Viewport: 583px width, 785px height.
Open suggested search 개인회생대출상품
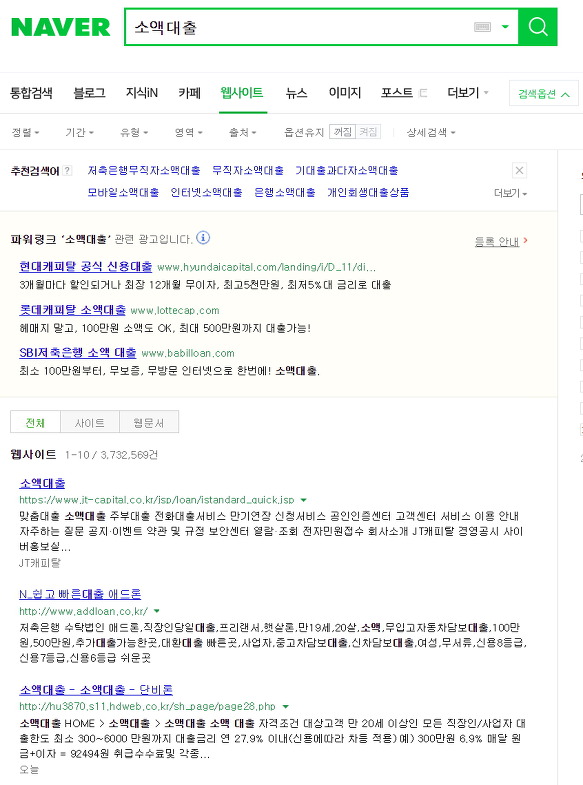[368, 192]
